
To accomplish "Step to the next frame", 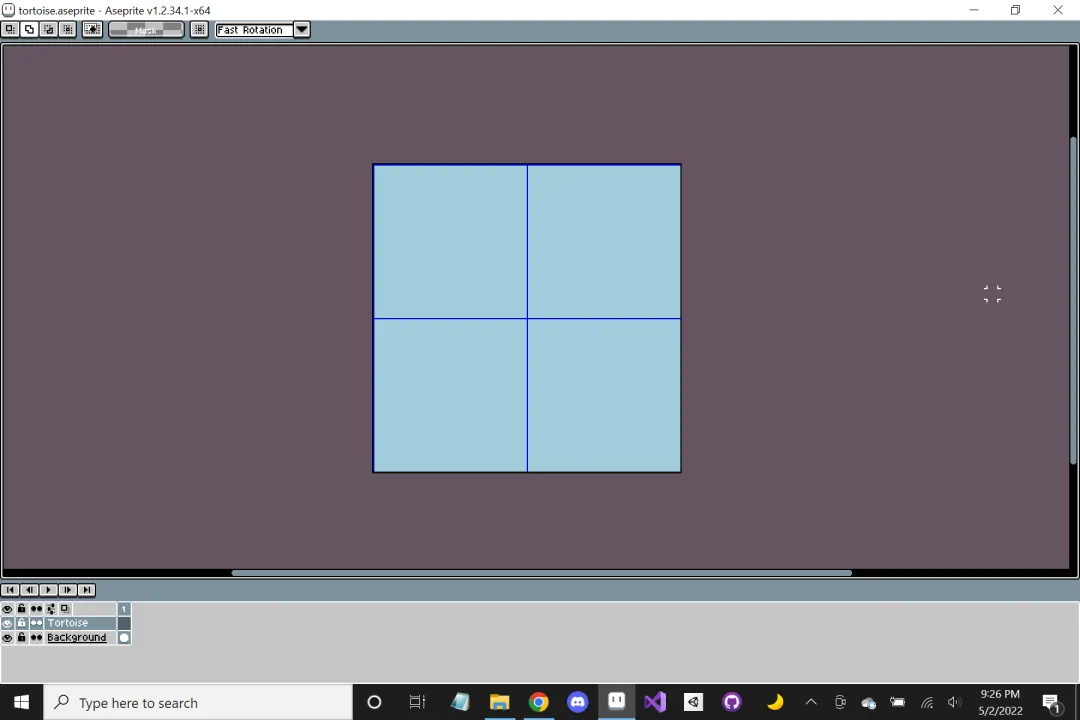I will coord(68,590).
